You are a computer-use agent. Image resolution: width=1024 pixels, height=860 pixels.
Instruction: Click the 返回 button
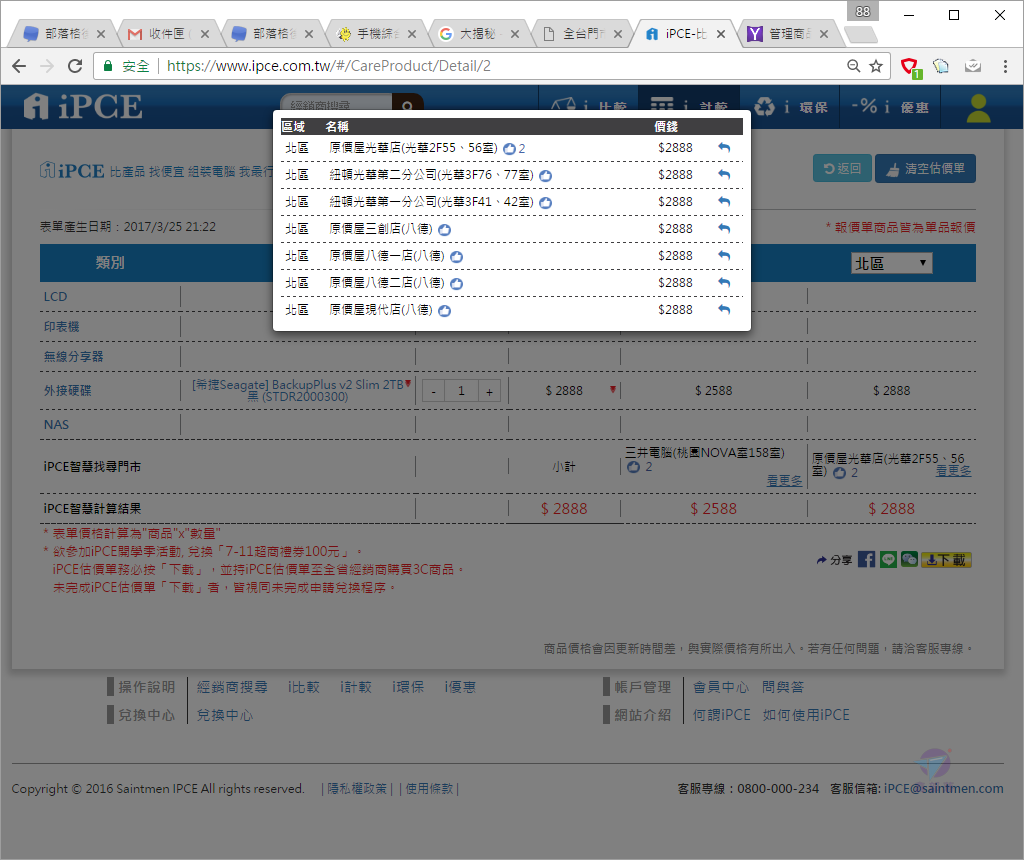[x=842, y=168]
